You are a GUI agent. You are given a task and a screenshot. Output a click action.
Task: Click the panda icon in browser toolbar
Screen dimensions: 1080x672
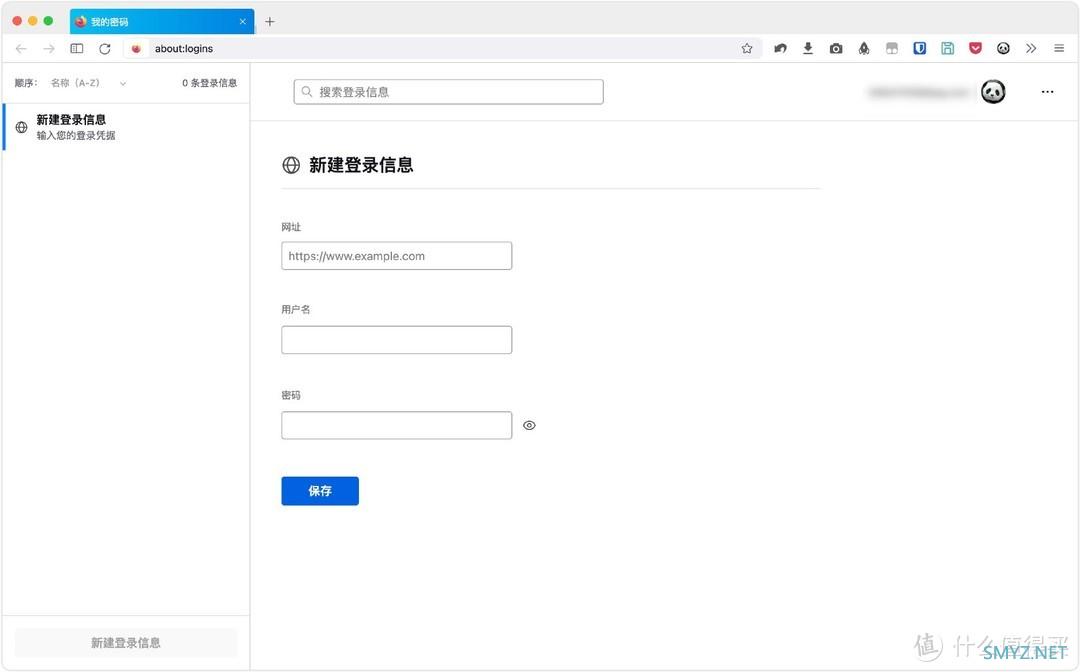tap(1003, 48)
